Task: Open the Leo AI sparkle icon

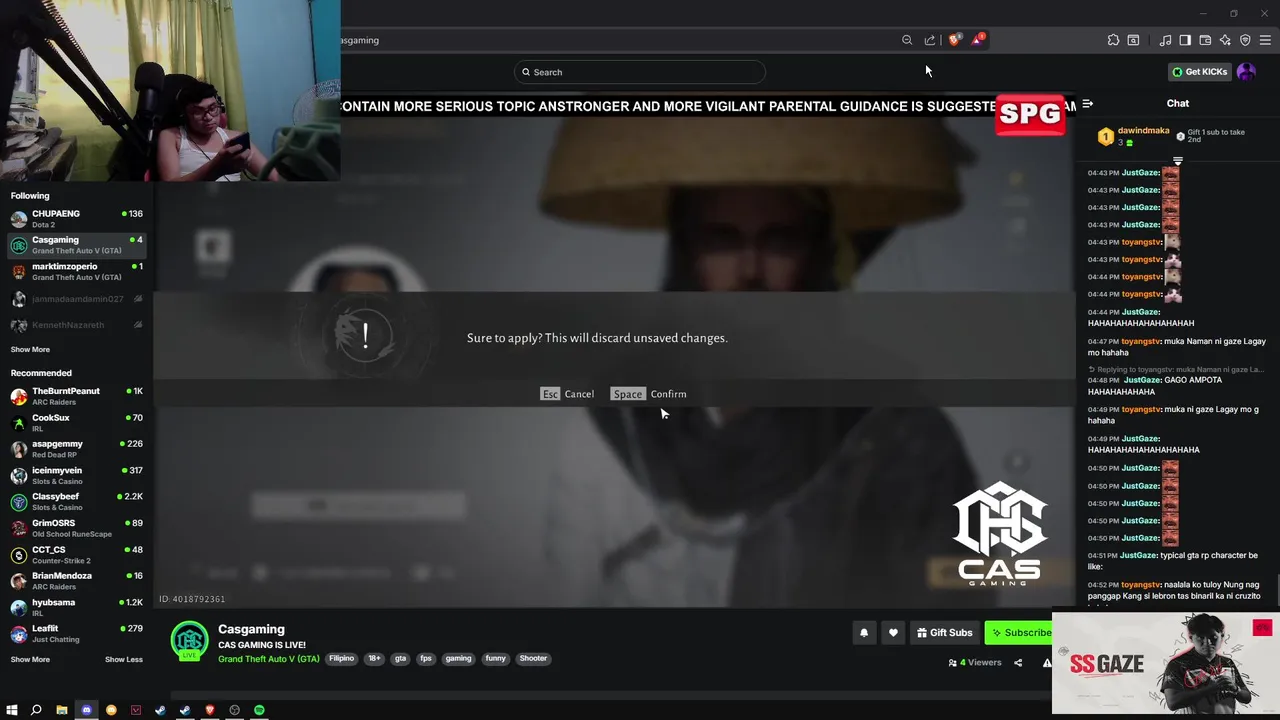Action: pos(1225,40)
